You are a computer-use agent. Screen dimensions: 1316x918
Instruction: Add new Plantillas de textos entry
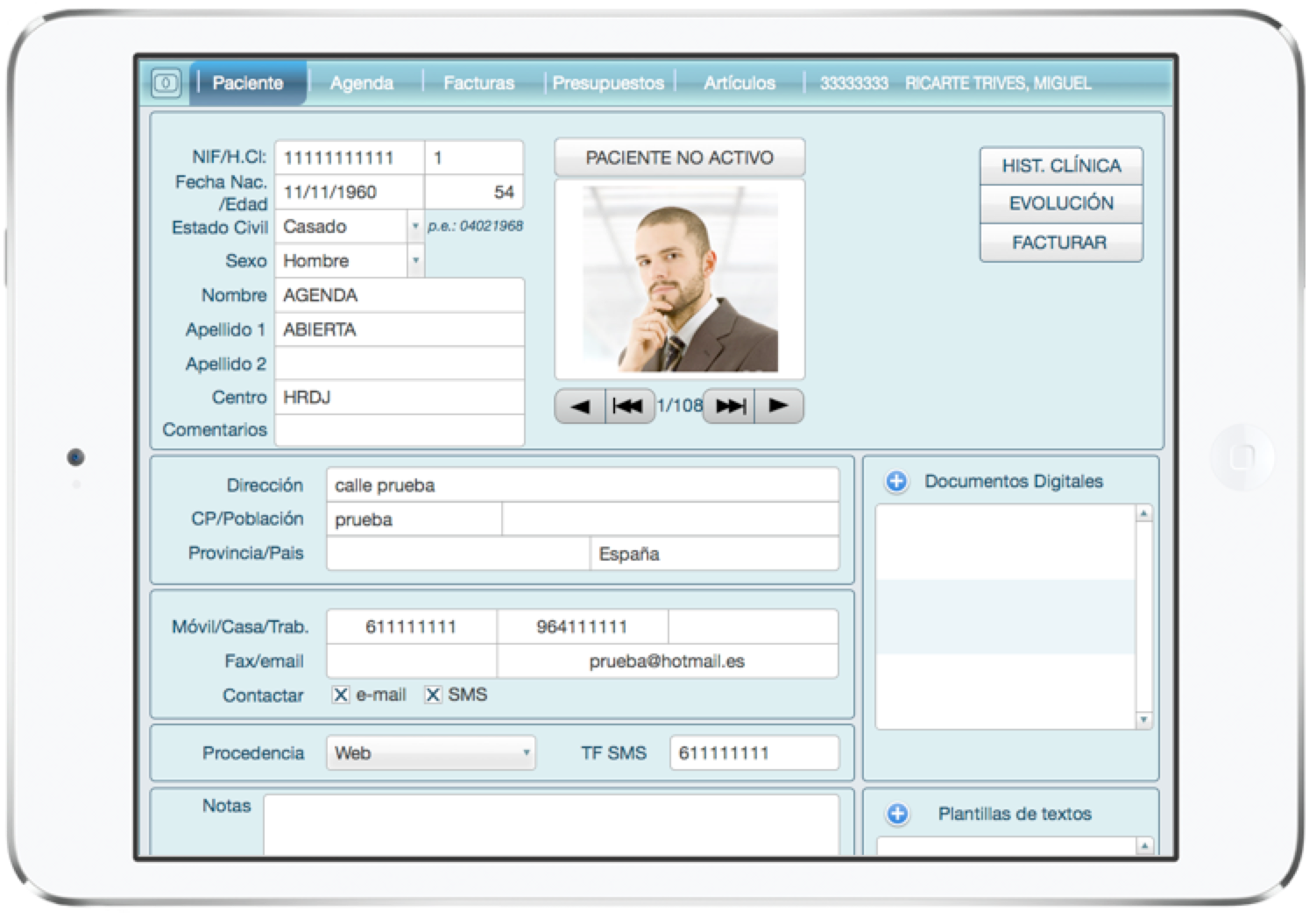point(897,814)
